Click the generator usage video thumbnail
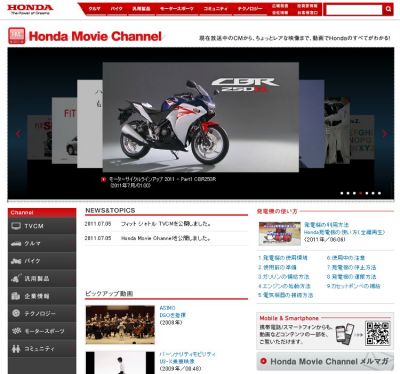The height and width of the screenshot is (374, 400). [x=280, y=234]
